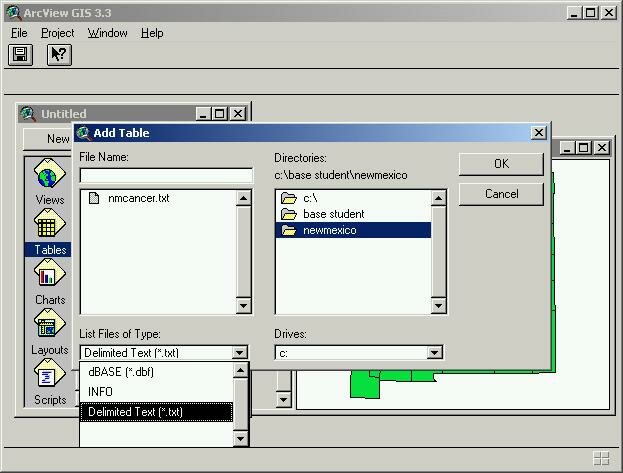Expand the List Files of Type dropdown arrow
623x473 pixels.
click(240, 353)
